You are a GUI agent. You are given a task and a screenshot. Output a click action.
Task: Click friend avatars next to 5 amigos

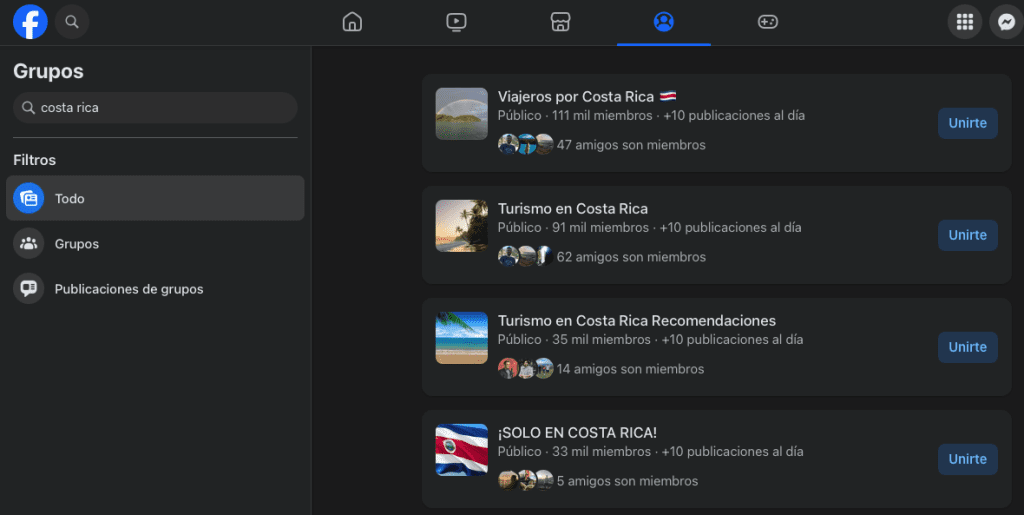pyautogui.click(x=526, y=480)
